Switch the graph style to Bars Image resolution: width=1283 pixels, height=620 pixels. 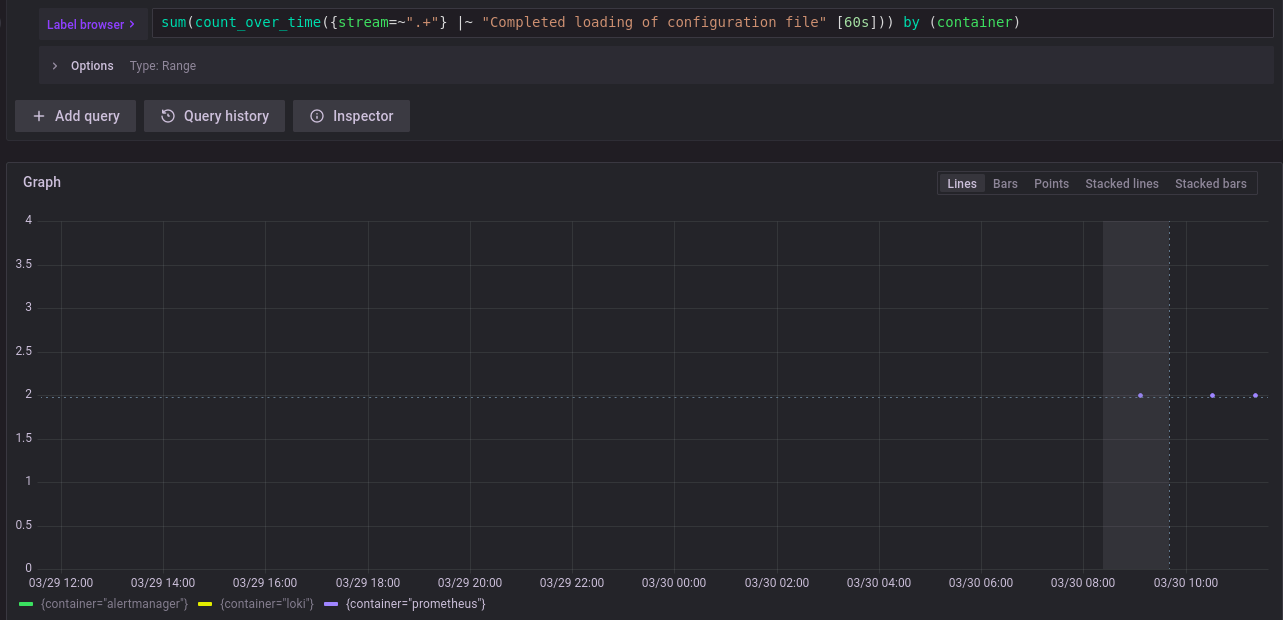click(x=1005, y=184)
